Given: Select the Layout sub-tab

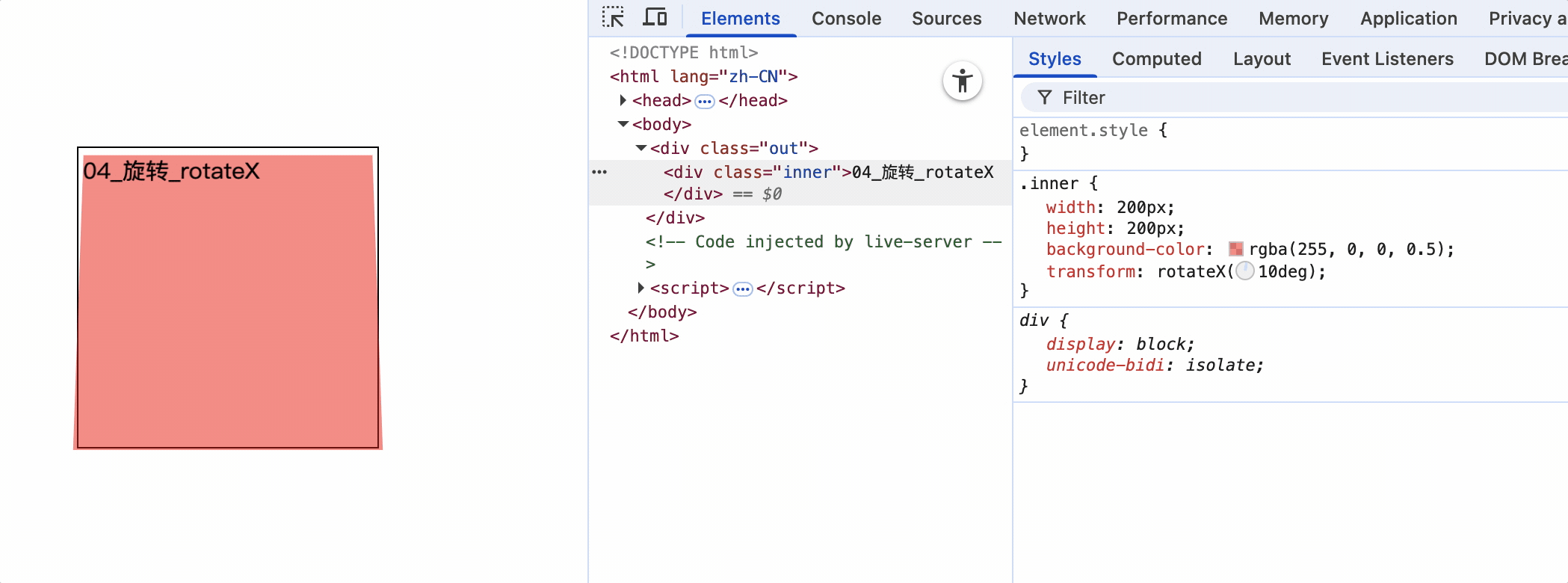Looking at the screenshot, I should coord(1262,58).
